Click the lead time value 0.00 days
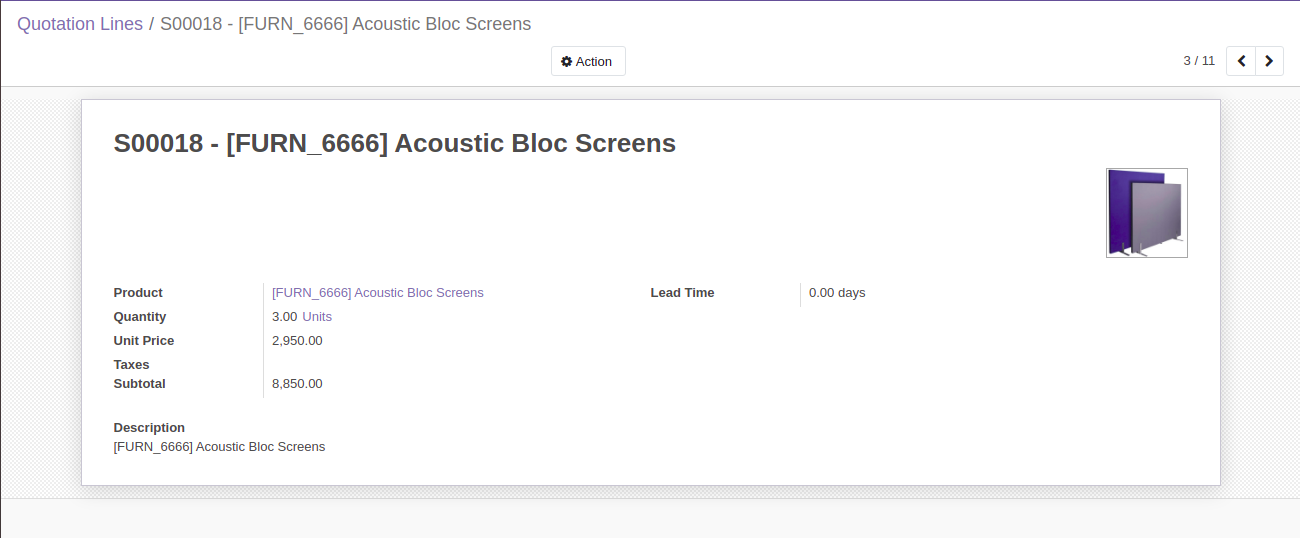 (x=837, y=293)
